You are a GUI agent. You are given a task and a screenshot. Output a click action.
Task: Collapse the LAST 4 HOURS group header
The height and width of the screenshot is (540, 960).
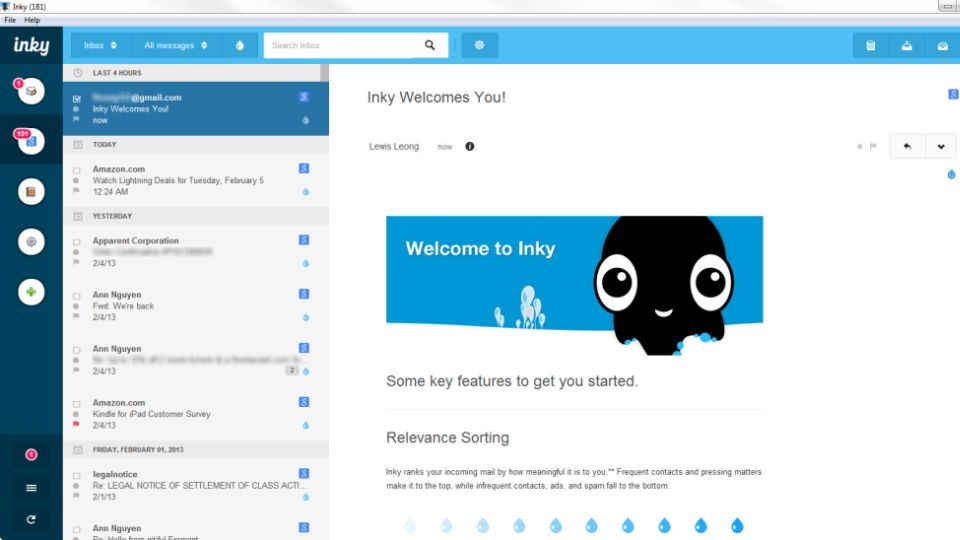point(191,73)
